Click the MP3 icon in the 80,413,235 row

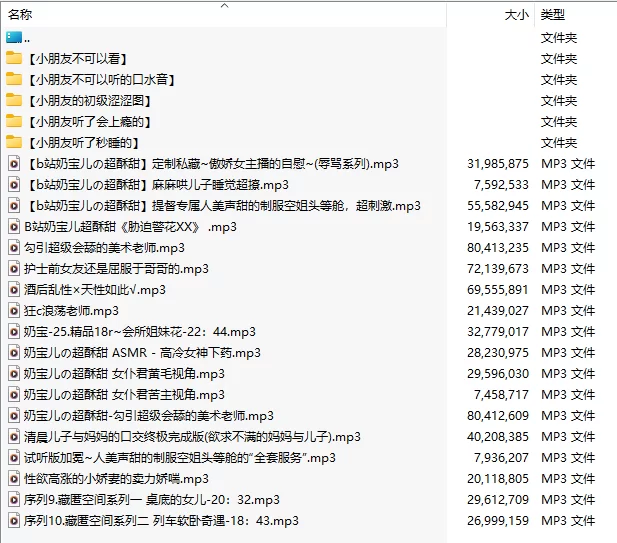click(x=14, y=247)
